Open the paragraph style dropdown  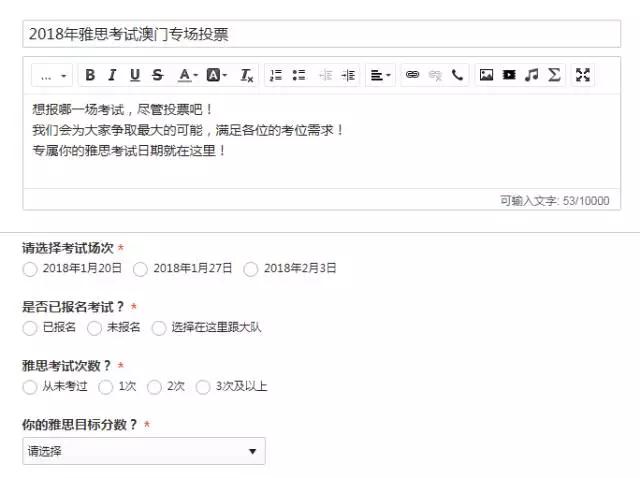[52, 75]
